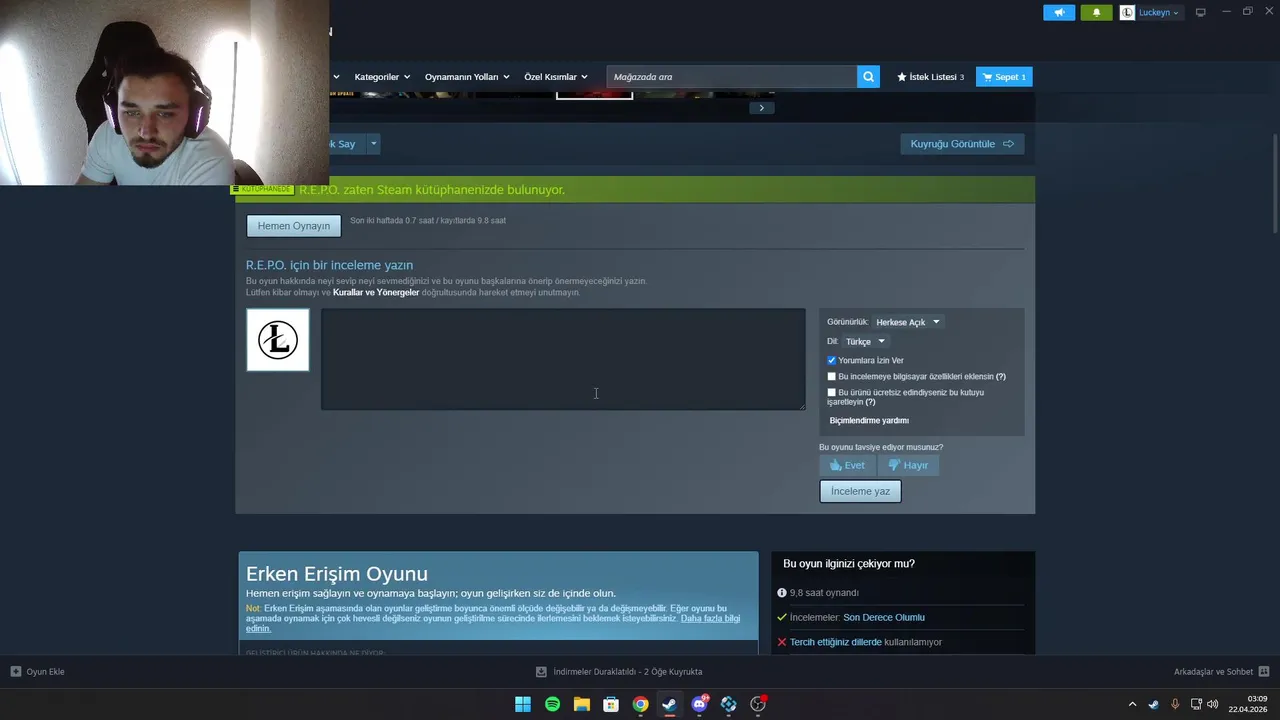Open network icon in system tray
Screen dimensions: 1280x720
tap(1196, 704)
